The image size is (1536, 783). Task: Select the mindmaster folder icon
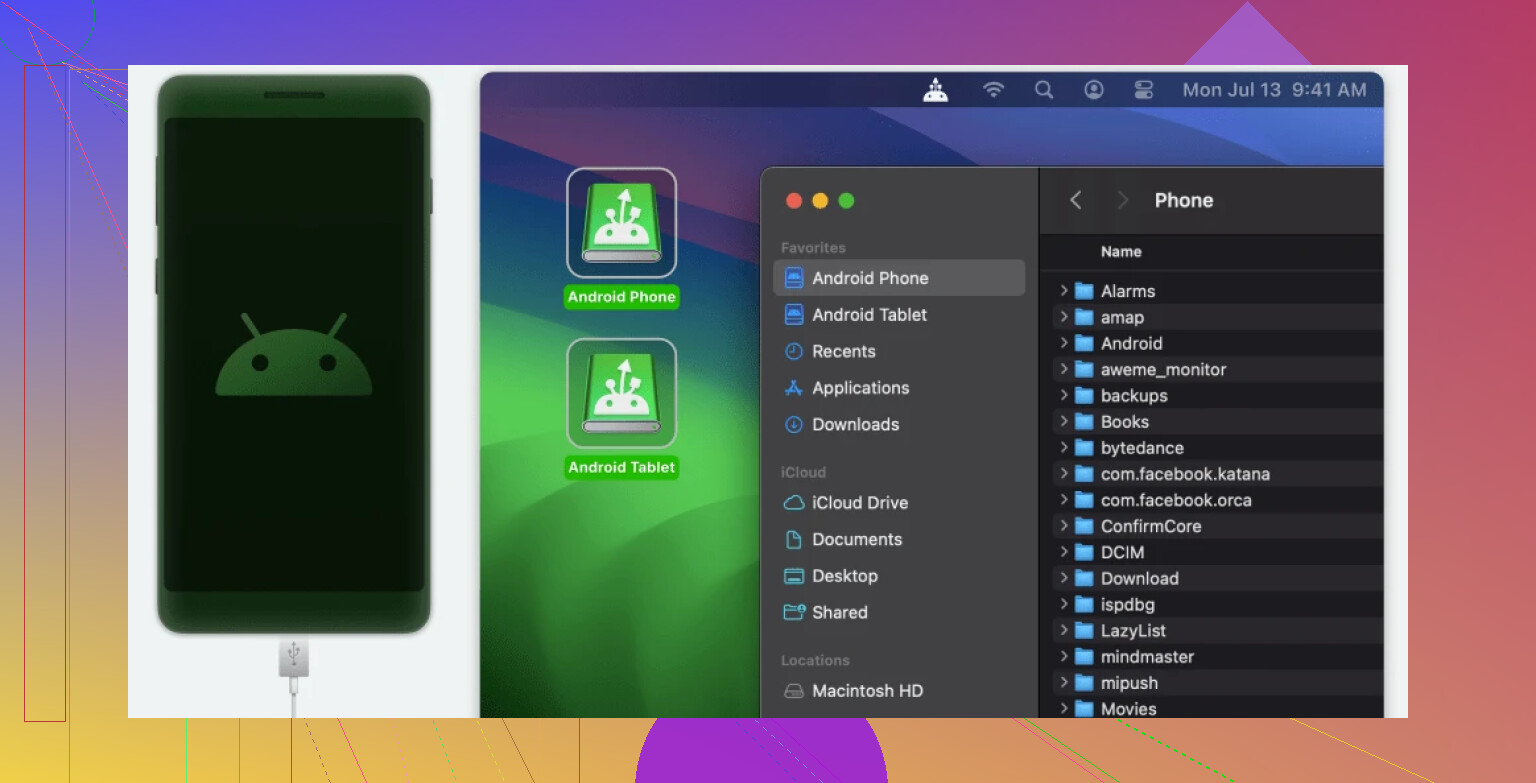pyautogui.click(x=1084, y=656)
